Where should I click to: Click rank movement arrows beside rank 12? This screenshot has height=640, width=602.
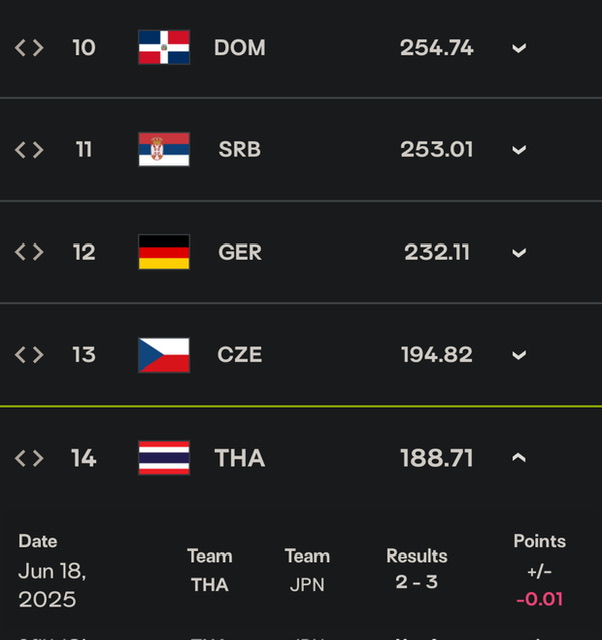29,252
